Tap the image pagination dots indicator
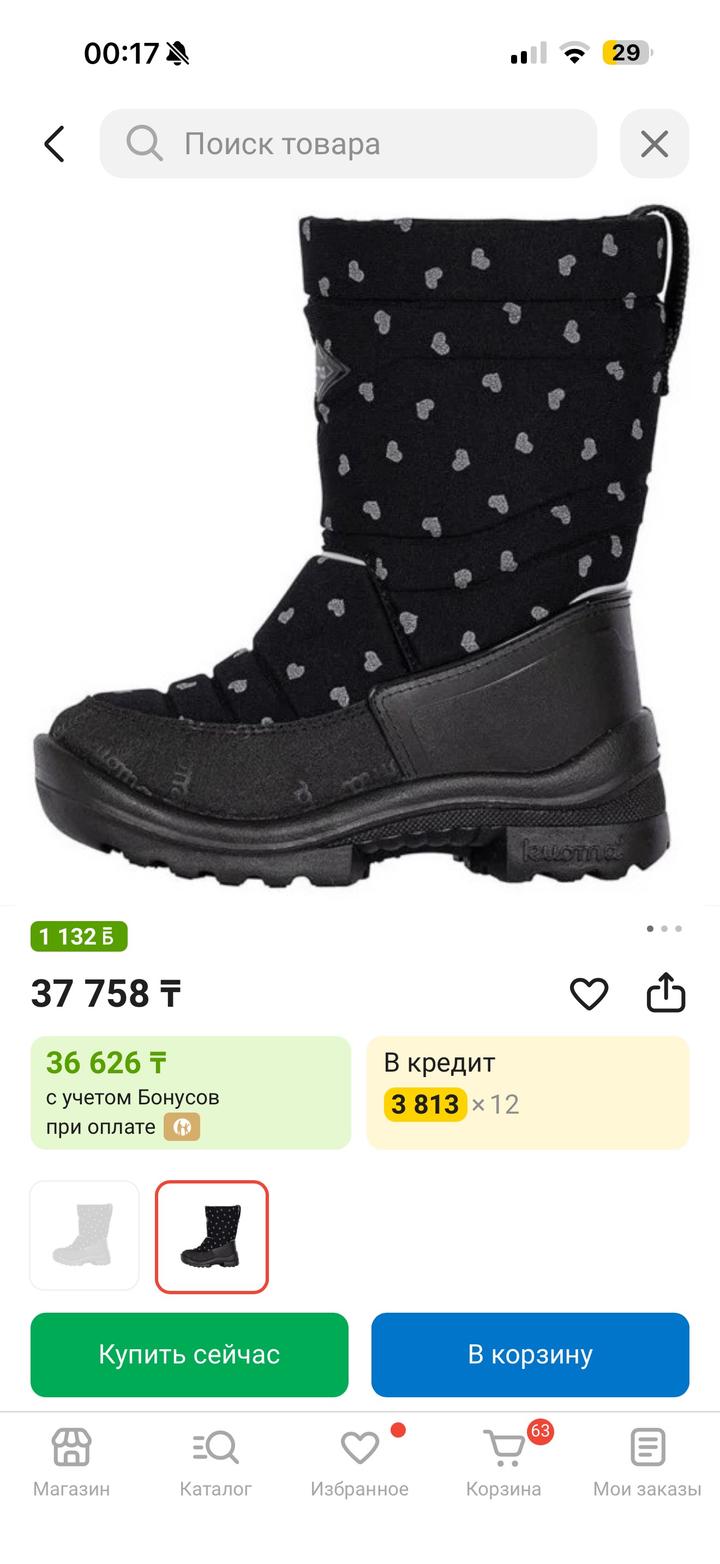This screenshot has height=1564, width=720. point(664,928)
